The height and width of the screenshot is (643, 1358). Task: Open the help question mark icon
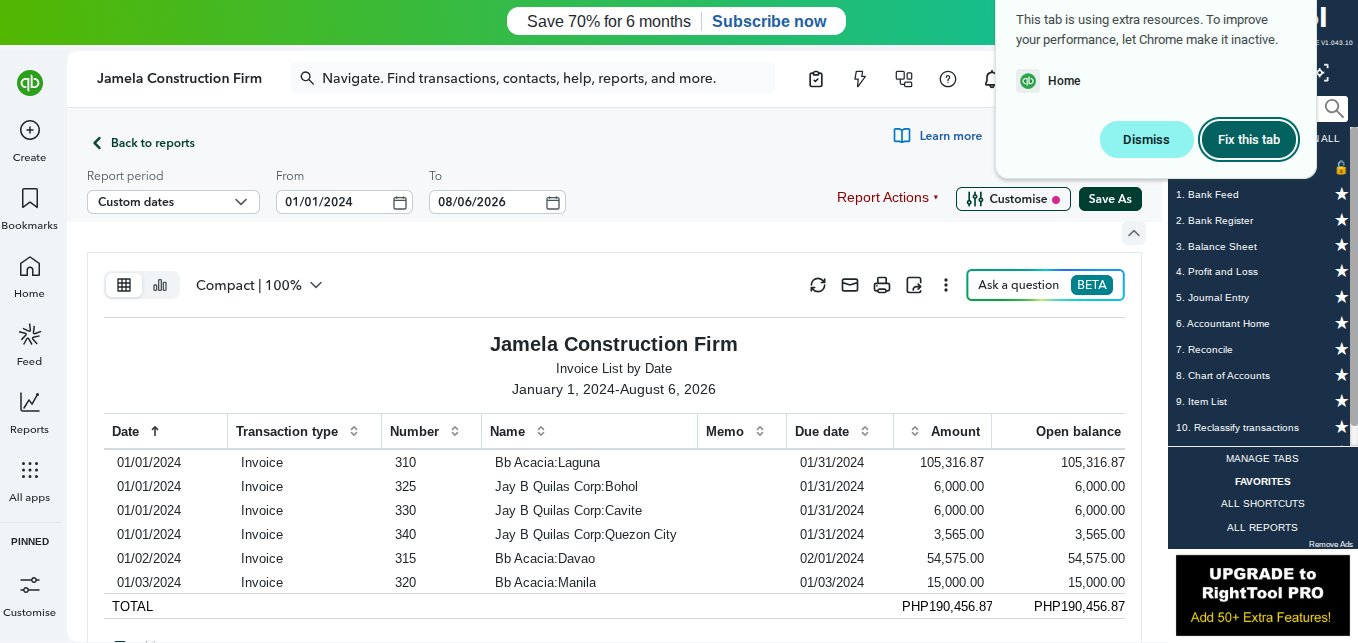(x=948, y=79)
